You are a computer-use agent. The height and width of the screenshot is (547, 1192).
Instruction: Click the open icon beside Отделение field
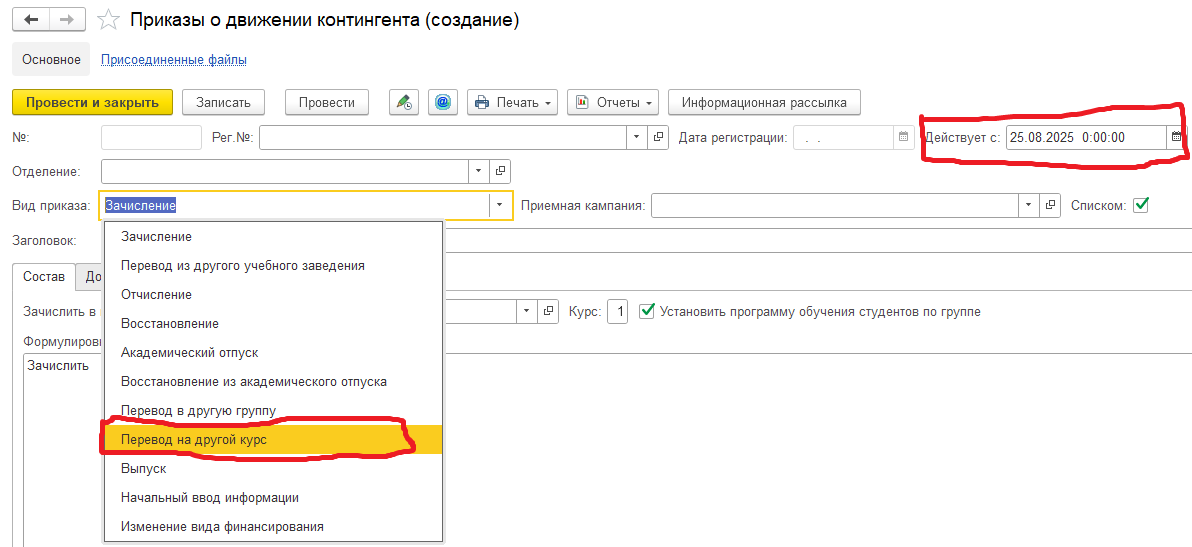[x=501, y=171]
